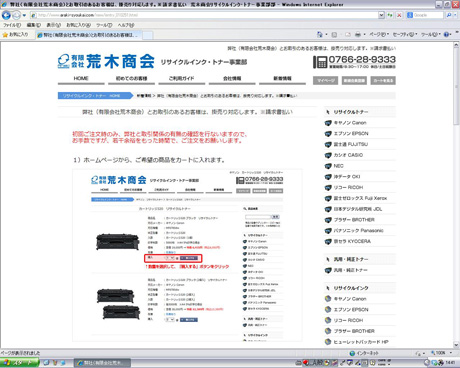Click the Print icon in the command bar
Viewport: 460px width, 368px height.
(x=358, y=34)
